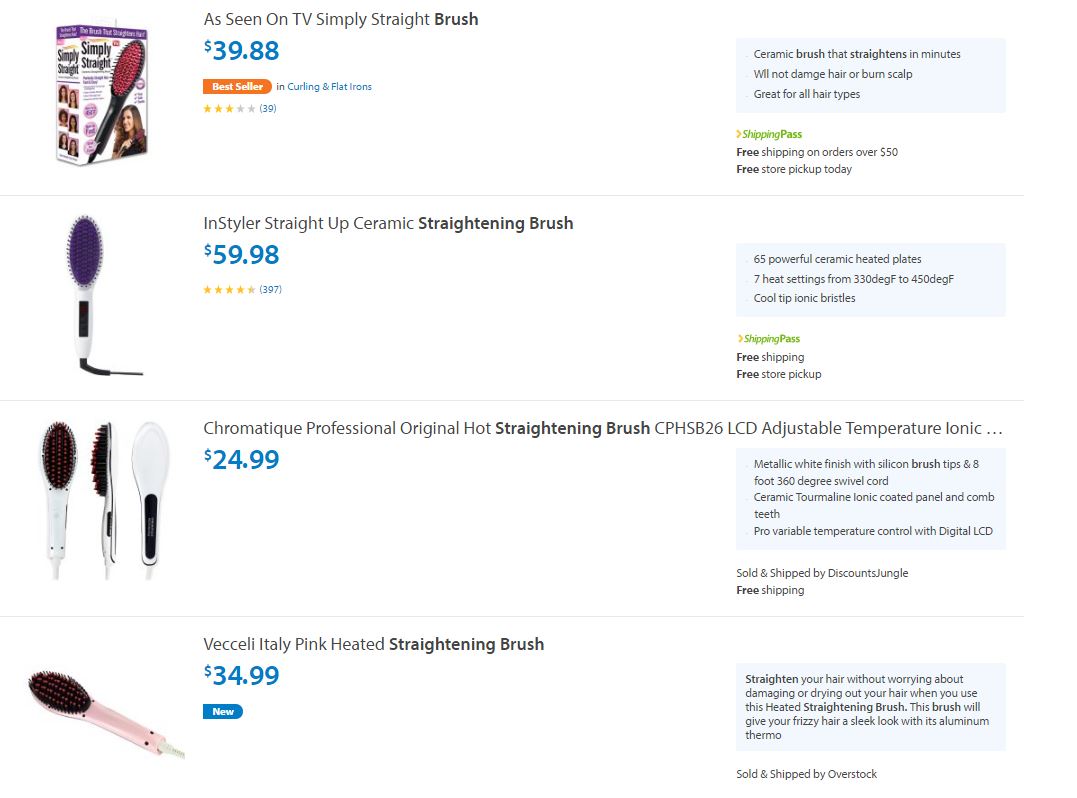Click the orange Best Seller badge
Screen dimensions: 1077x798
[237, 87]
